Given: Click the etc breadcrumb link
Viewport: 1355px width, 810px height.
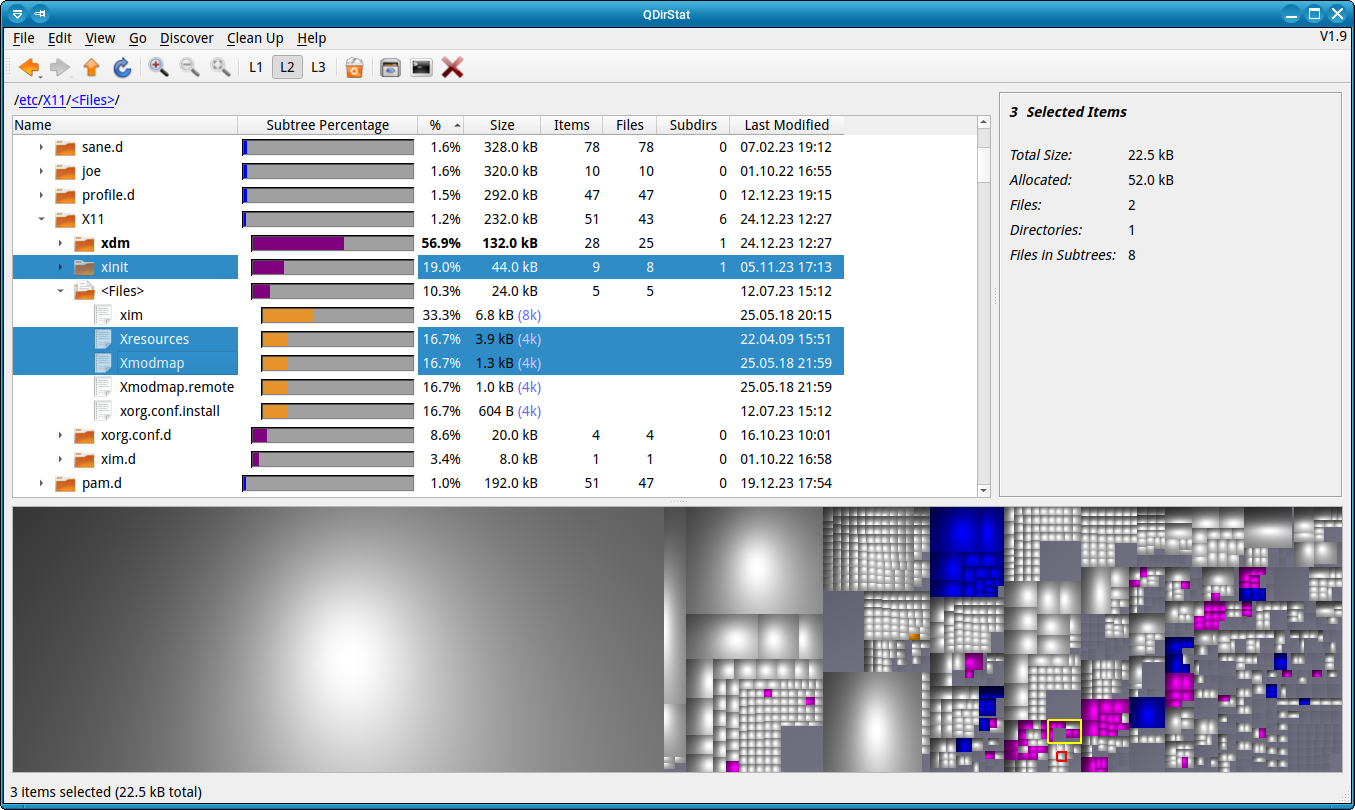Looking at the screenshot, I should point(28,100).
